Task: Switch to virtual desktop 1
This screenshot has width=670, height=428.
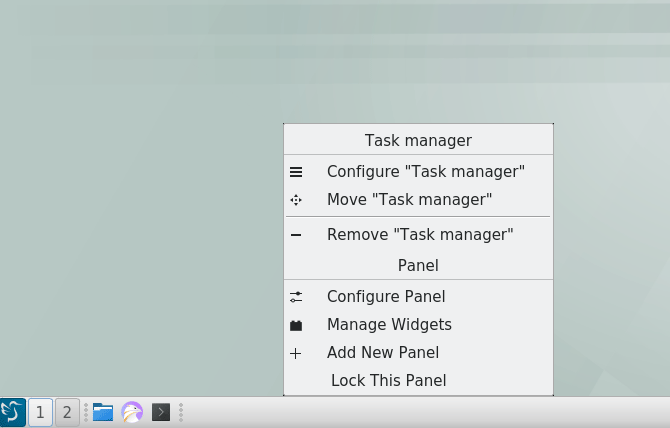Action: point(41,412)
